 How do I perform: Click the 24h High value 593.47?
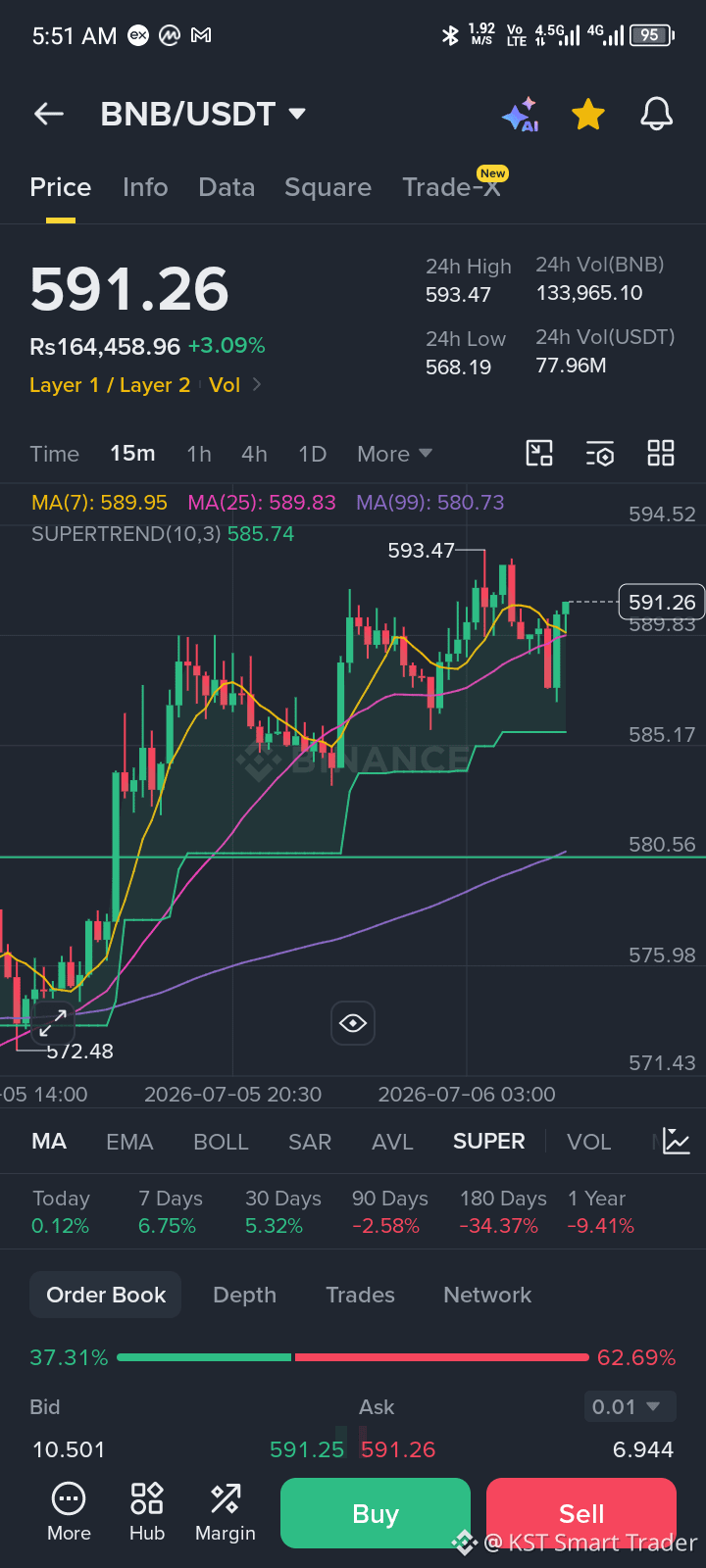point(458,295)
